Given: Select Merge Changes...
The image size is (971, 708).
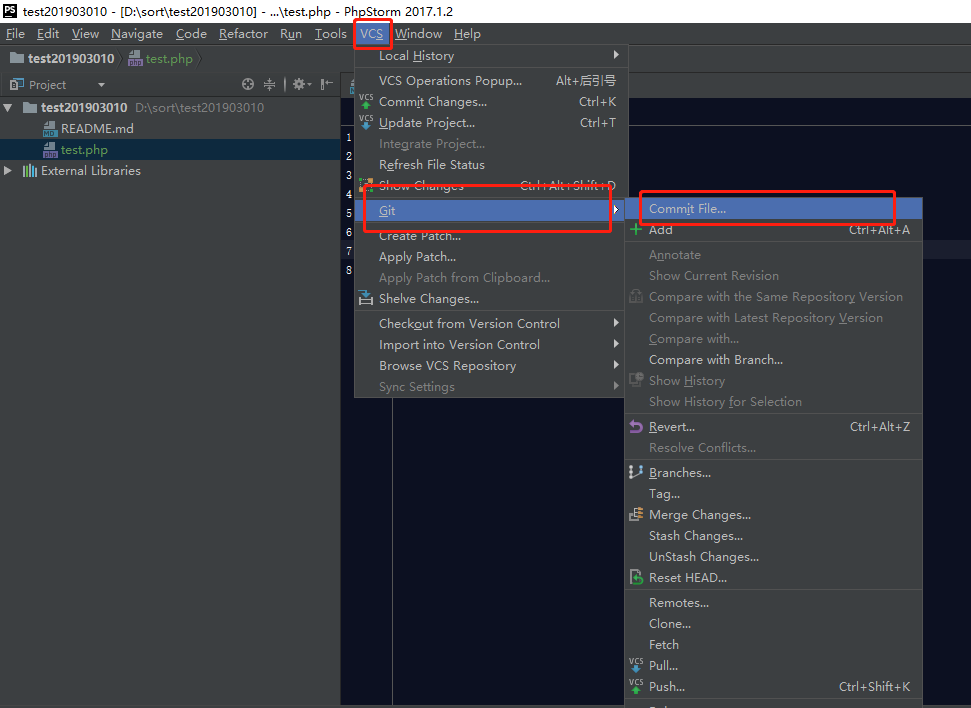Looking at the screenshot, I should (773, 515).
